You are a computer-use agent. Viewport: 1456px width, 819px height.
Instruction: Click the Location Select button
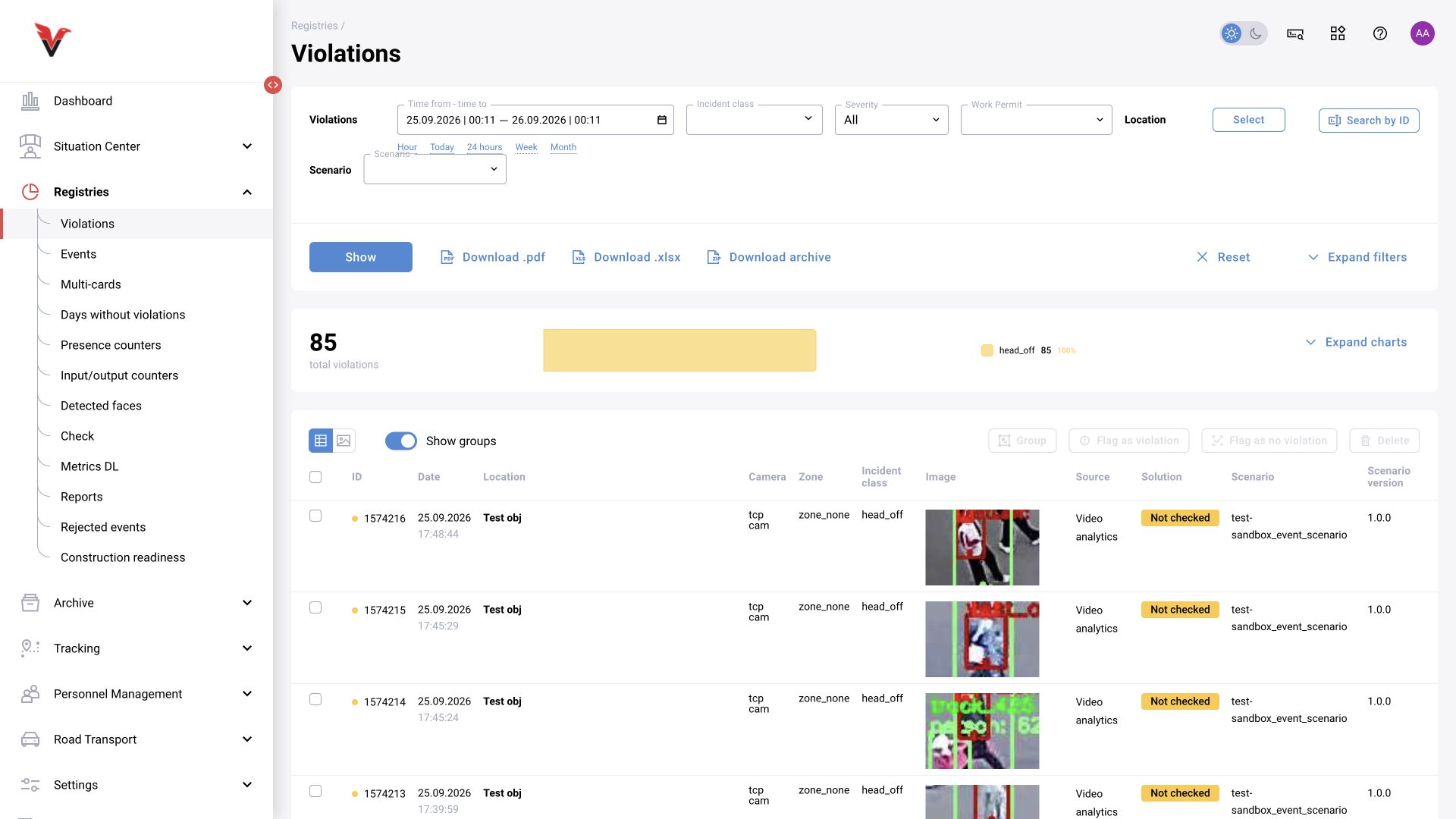pos(1248,120)
